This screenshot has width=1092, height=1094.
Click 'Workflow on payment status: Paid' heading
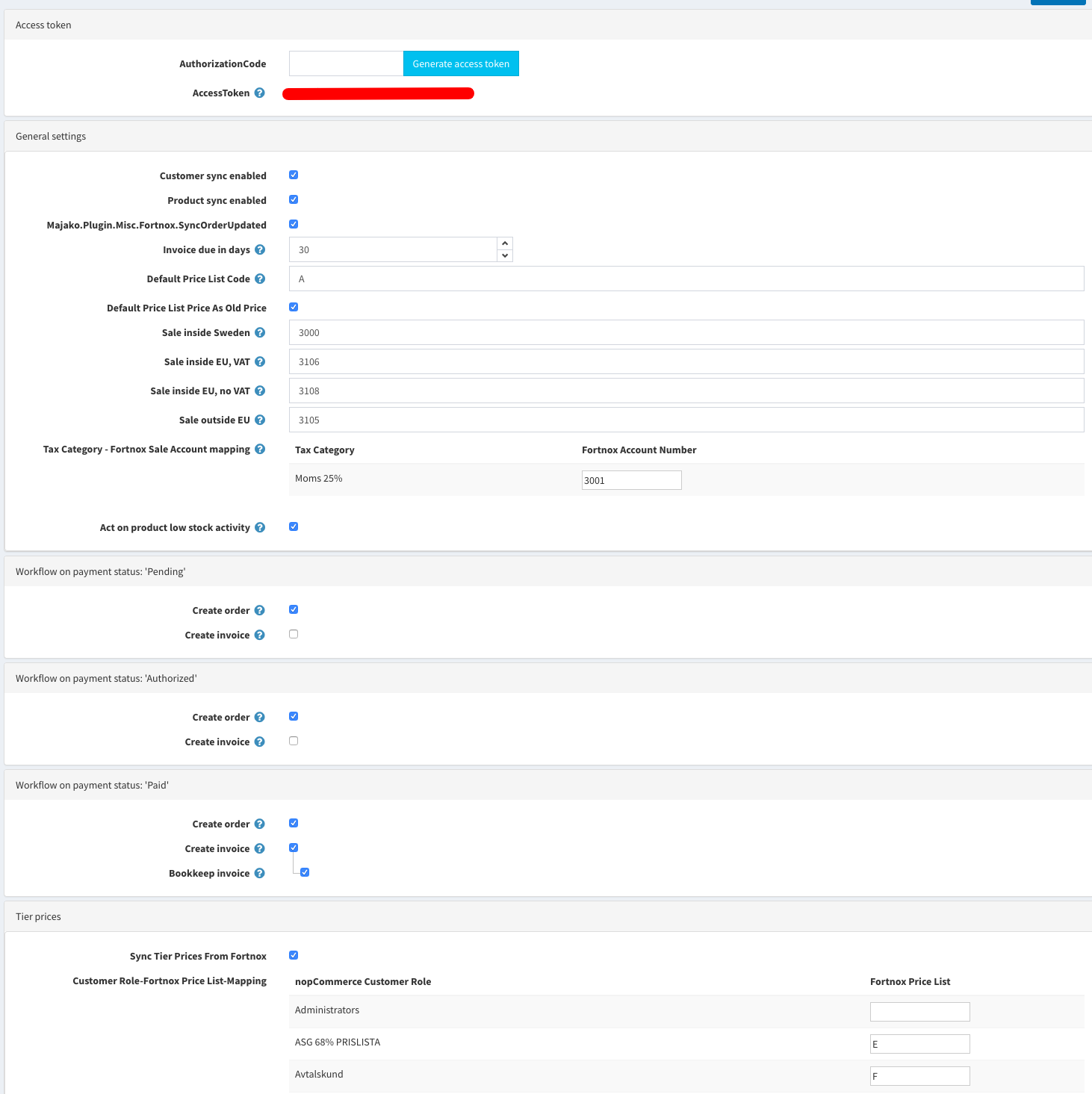(x=93, y=785)
